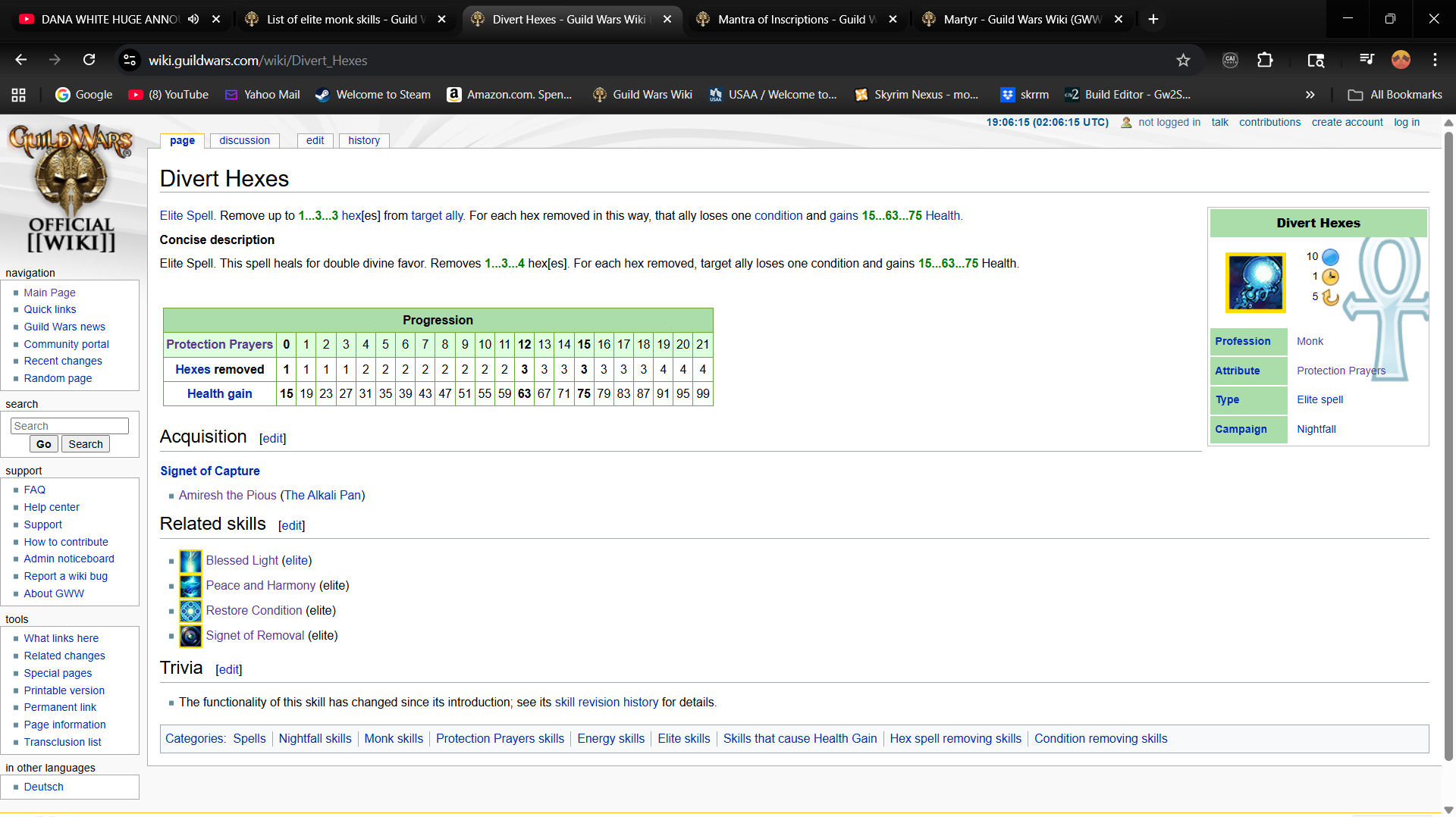Image resolution: width=1456 pixels, height=817 pixels.
Task: Reload the page with the refresh icon
Action: click(89, 60)
